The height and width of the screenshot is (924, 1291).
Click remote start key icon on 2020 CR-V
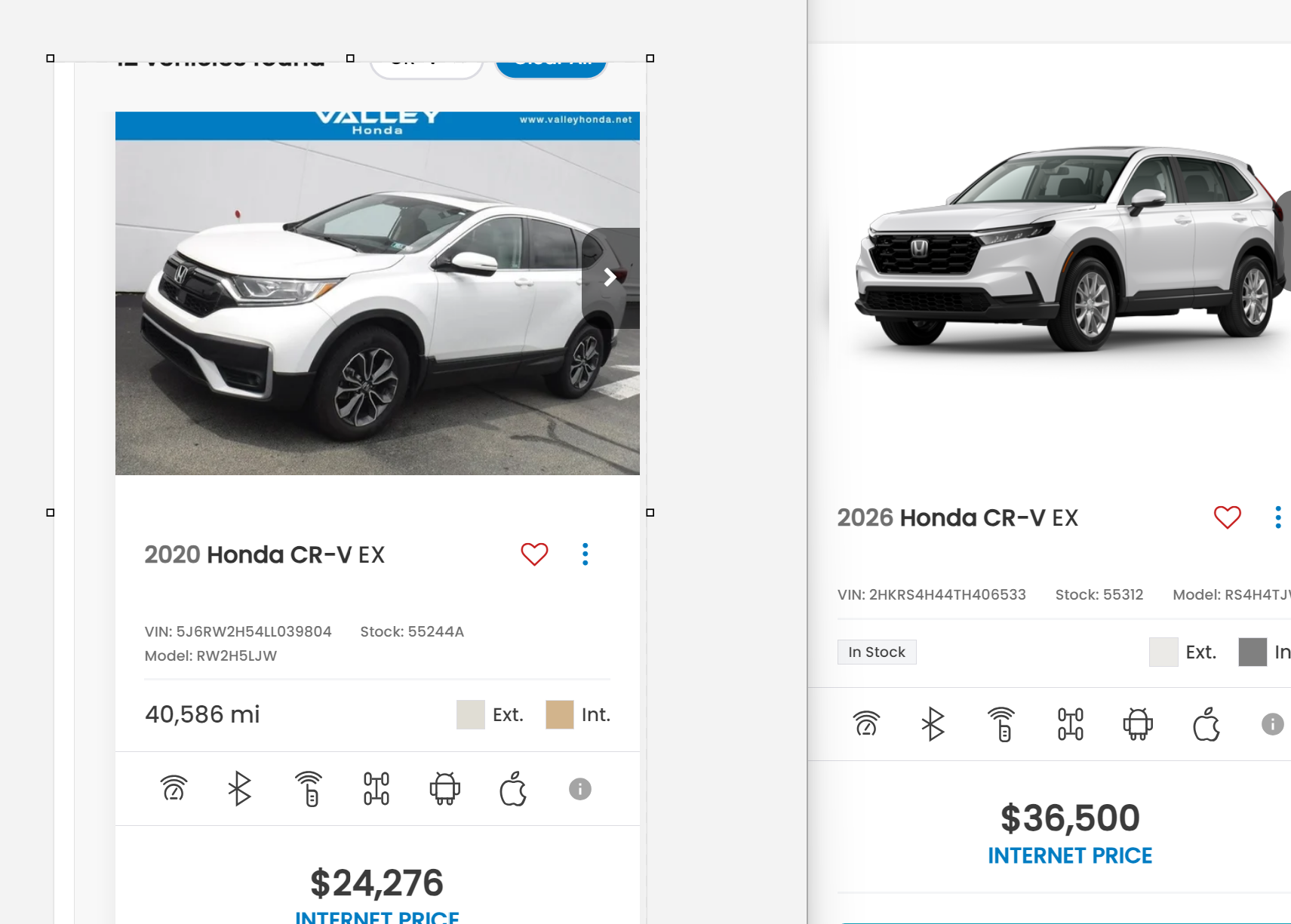[x=309, y=788]
